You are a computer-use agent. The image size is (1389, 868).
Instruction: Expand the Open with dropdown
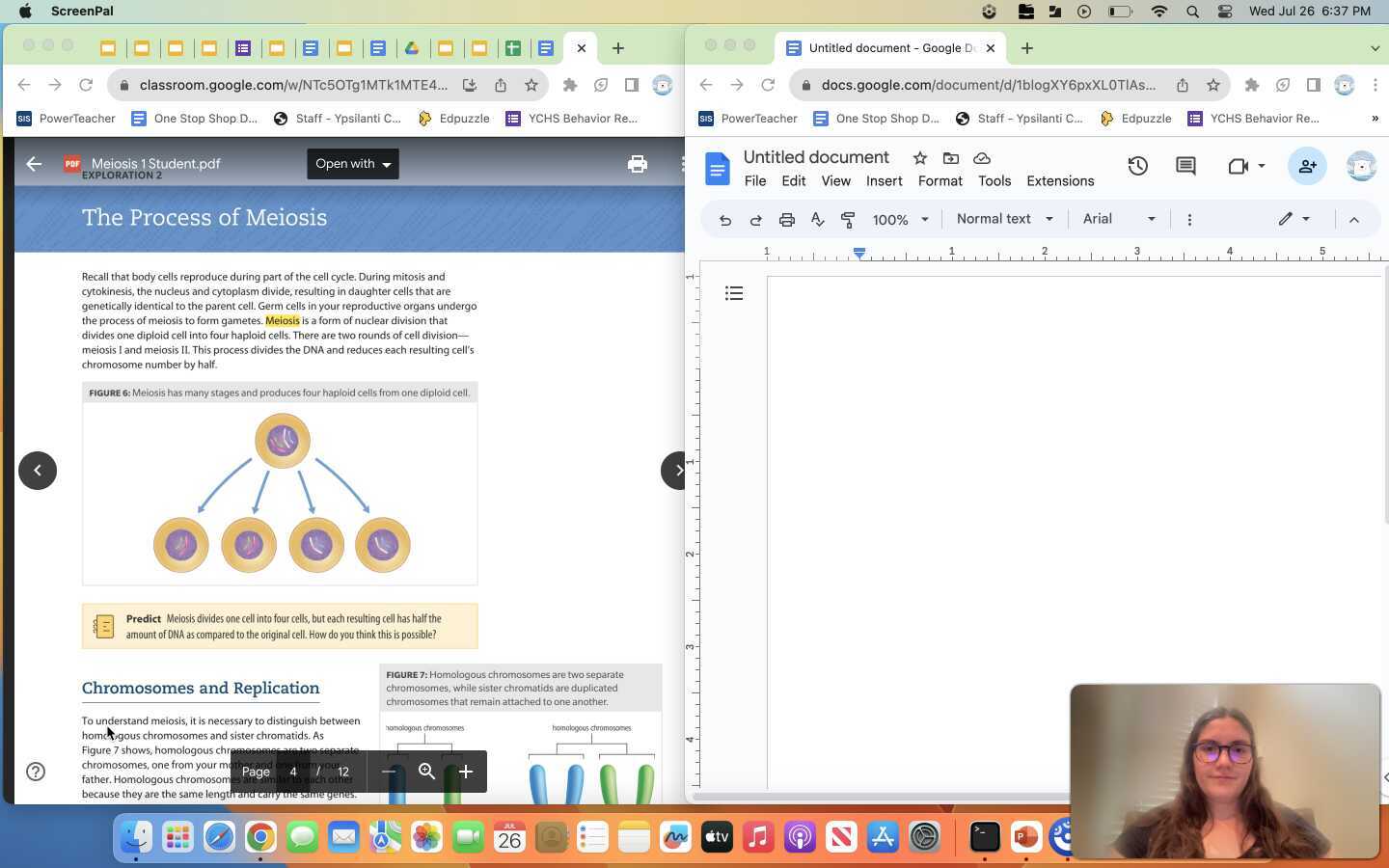[x=353, y=164]
